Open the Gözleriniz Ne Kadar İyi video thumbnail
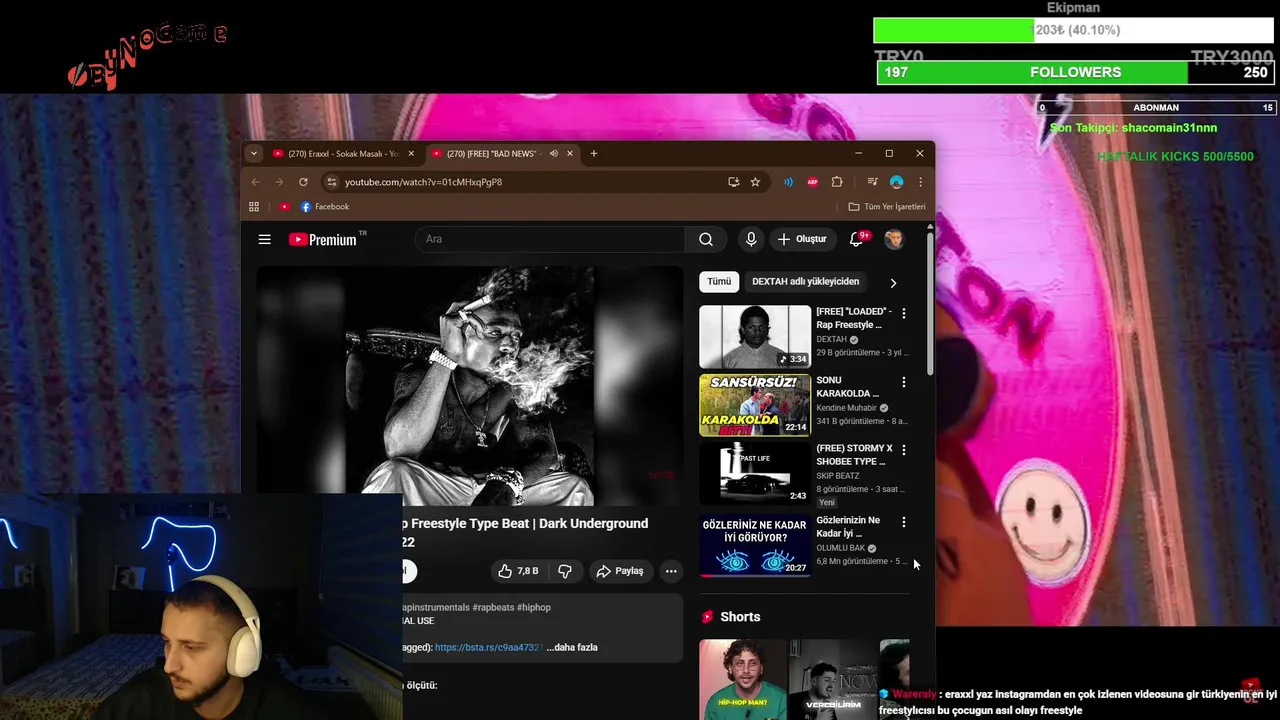 (x=755, y=546)
